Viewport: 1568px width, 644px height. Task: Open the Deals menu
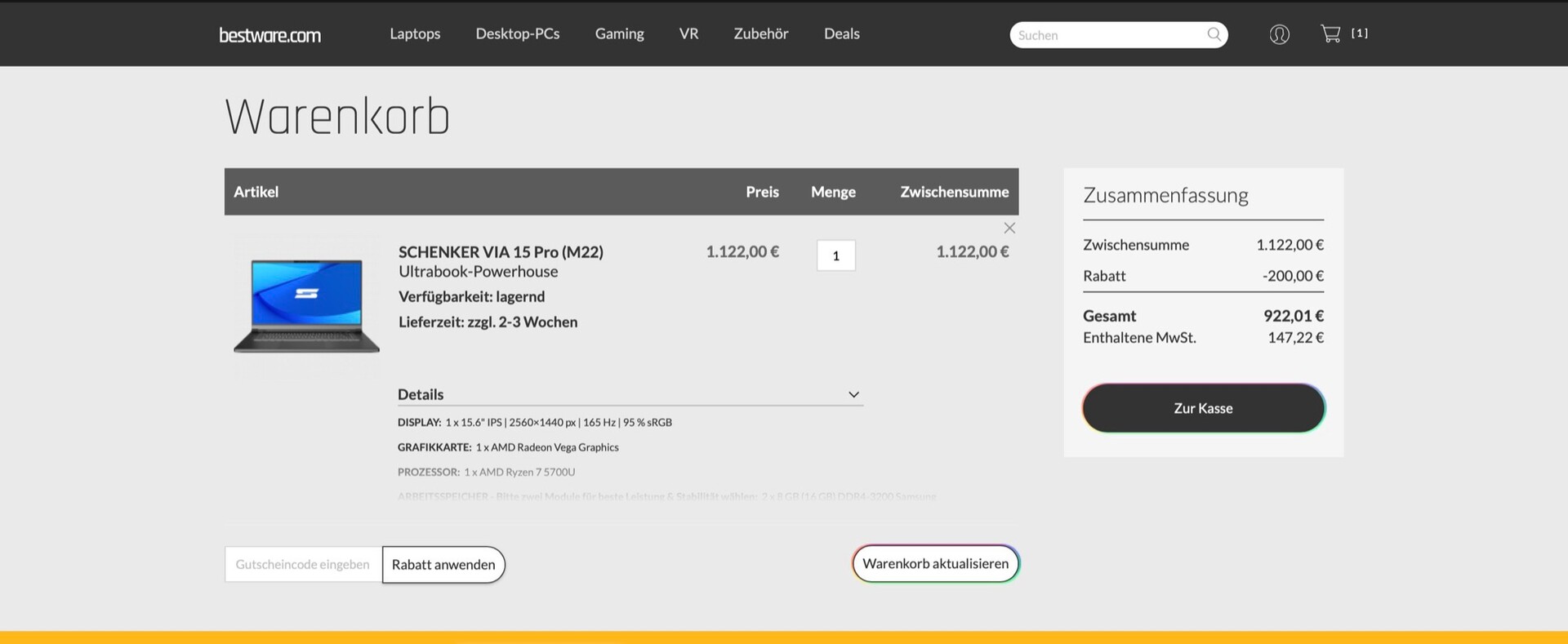point(842,33)
